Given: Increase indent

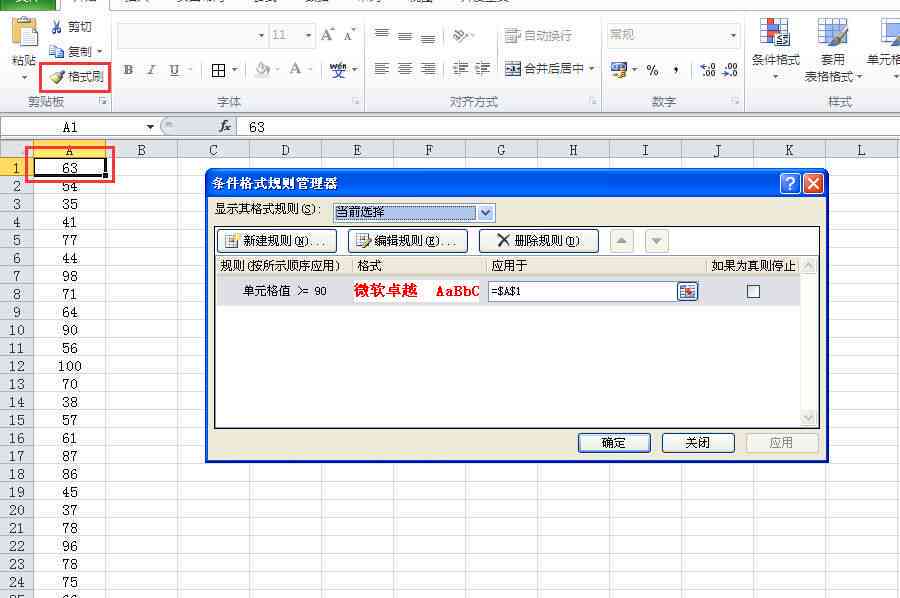Looking at the screenshot, I should click(483, 69).
